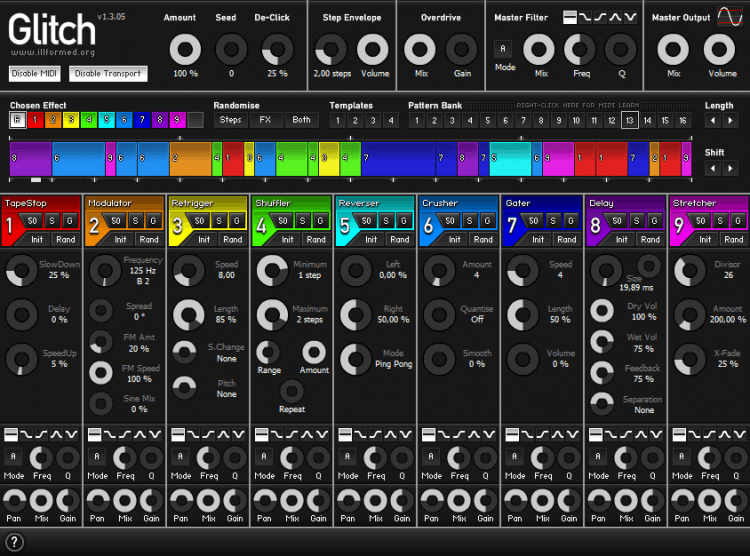Select Master Filter band-pass shape icon

pyautogui.click(x=616, y=18)
